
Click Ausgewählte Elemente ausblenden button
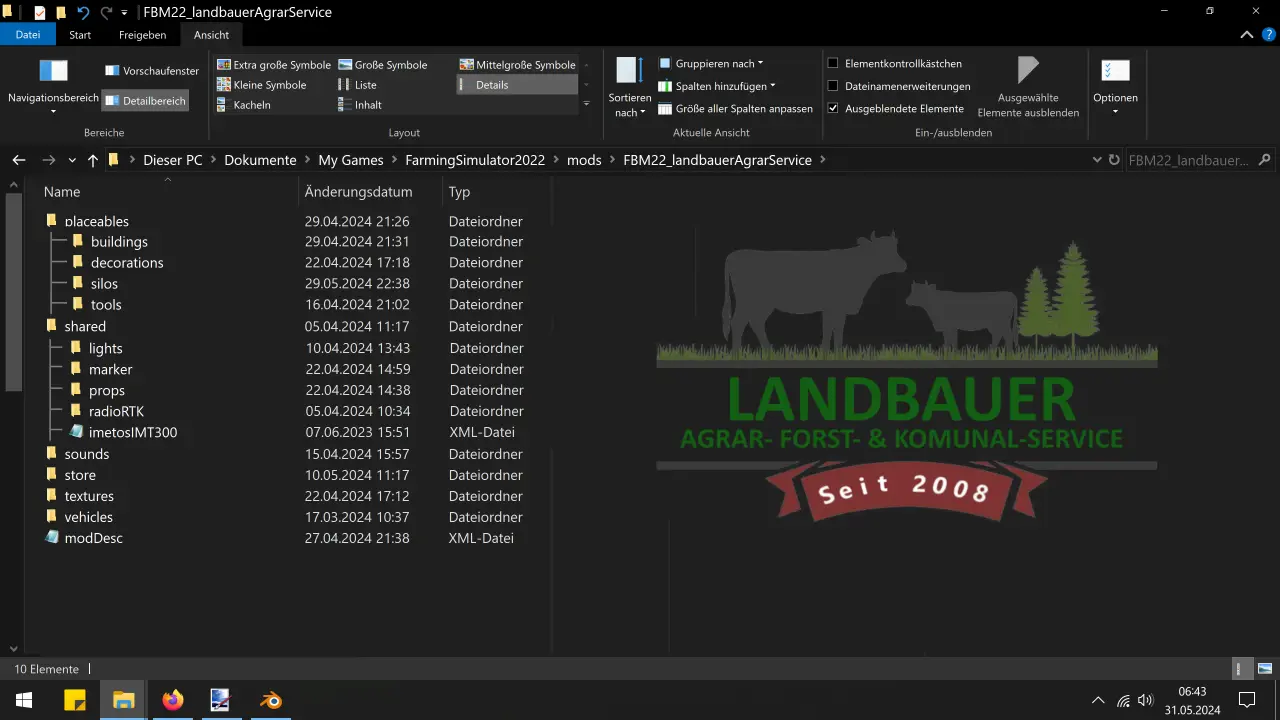pyautogui.click(x=1028, y=87)
